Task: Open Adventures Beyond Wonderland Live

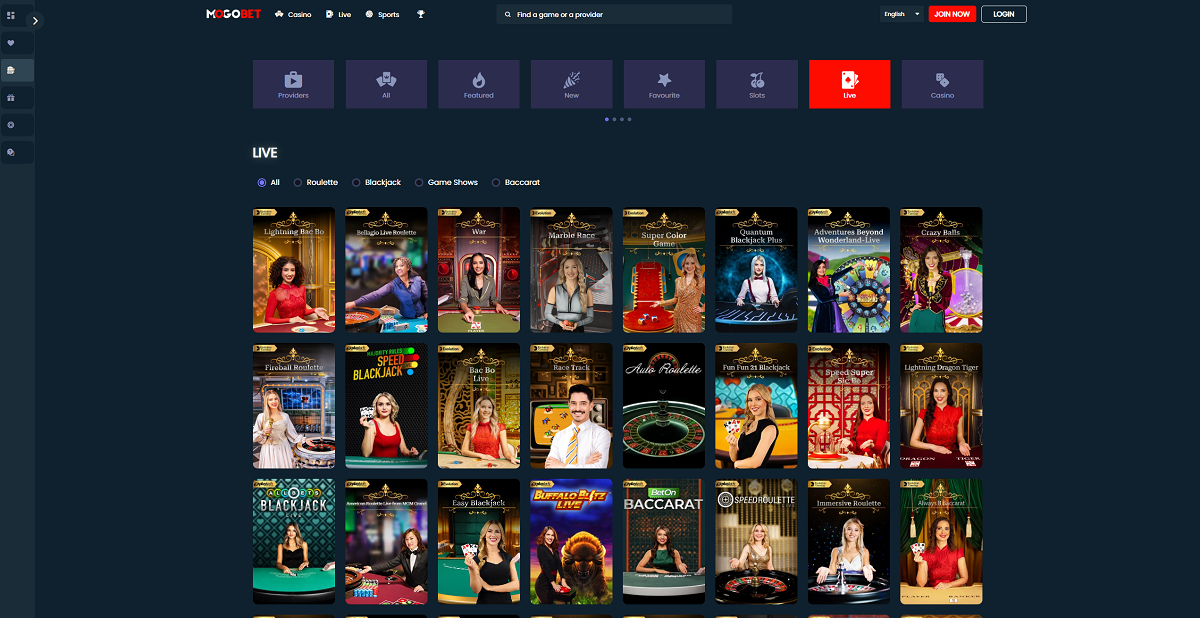Action: (x=849, y=270)
